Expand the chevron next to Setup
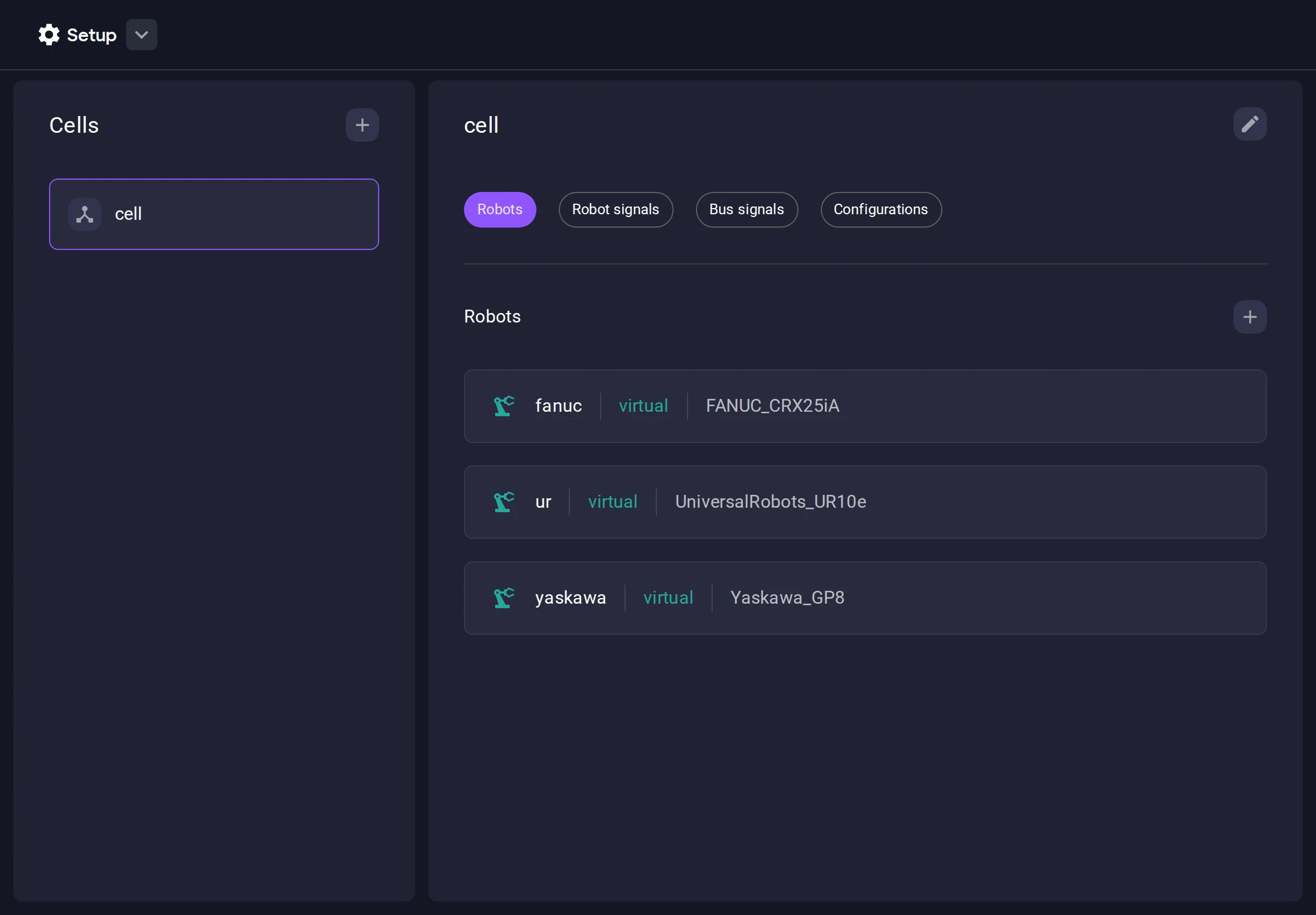 [141, 35]
